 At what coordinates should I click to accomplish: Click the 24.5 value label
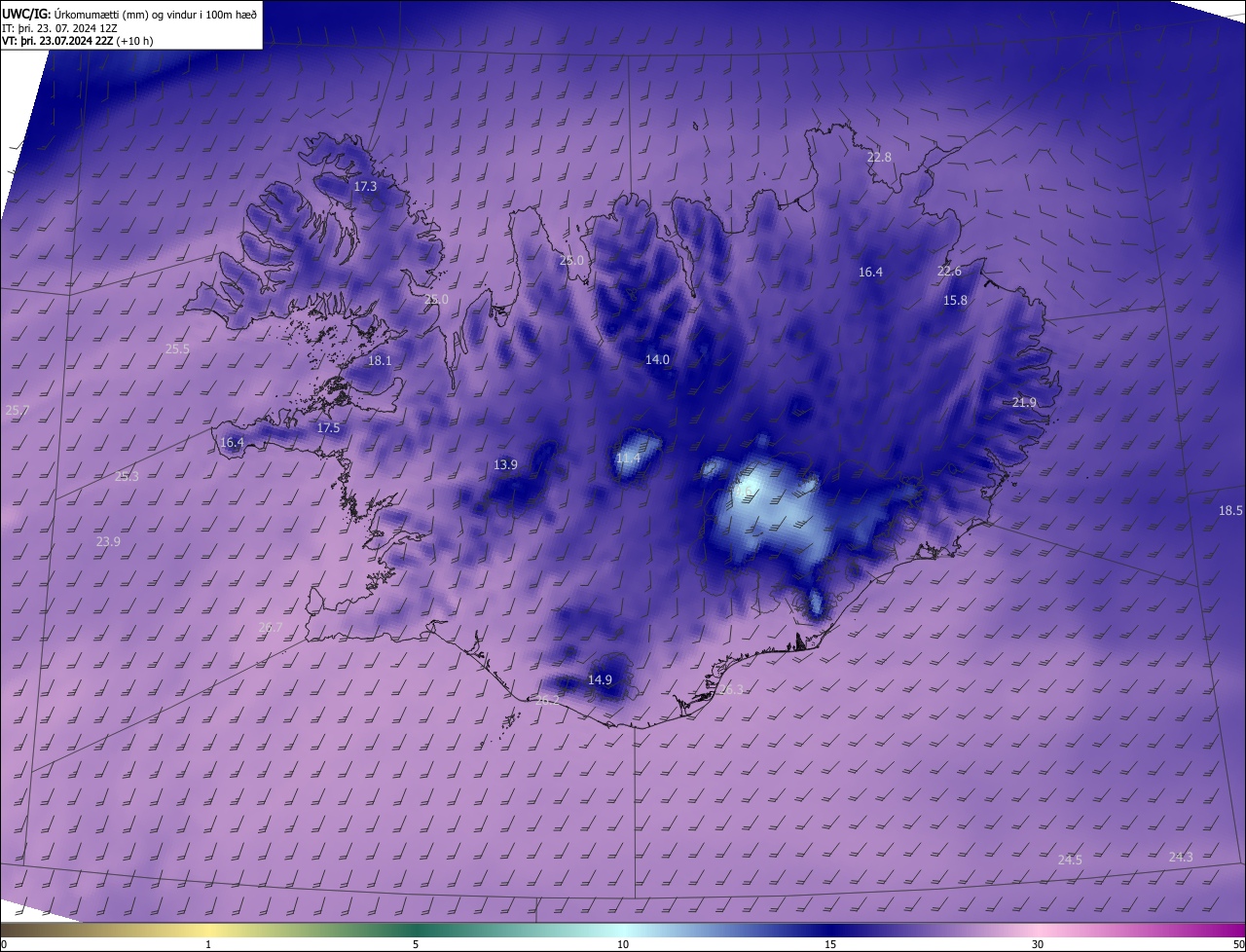coord(1070,860)
